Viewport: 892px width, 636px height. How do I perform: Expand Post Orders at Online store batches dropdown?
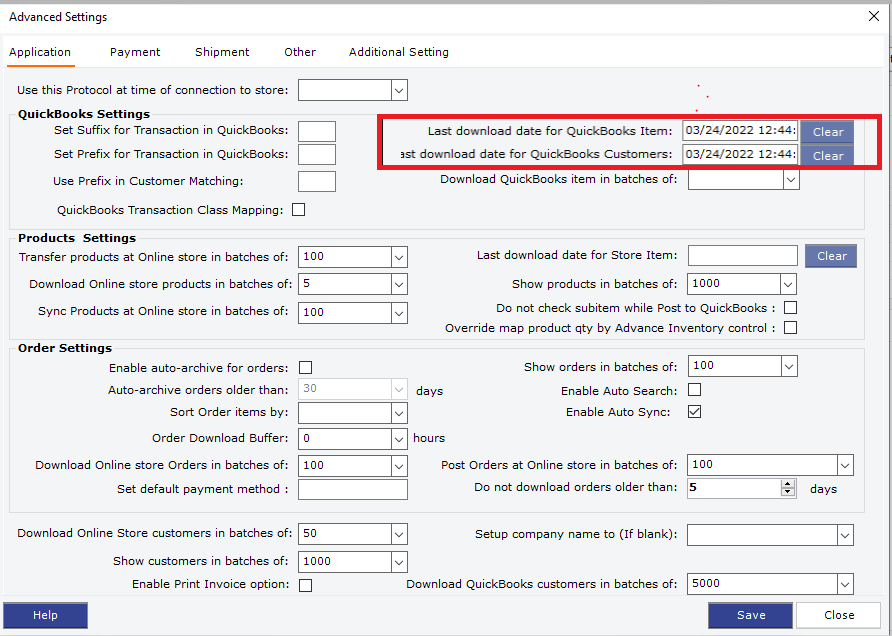(845, 465)
